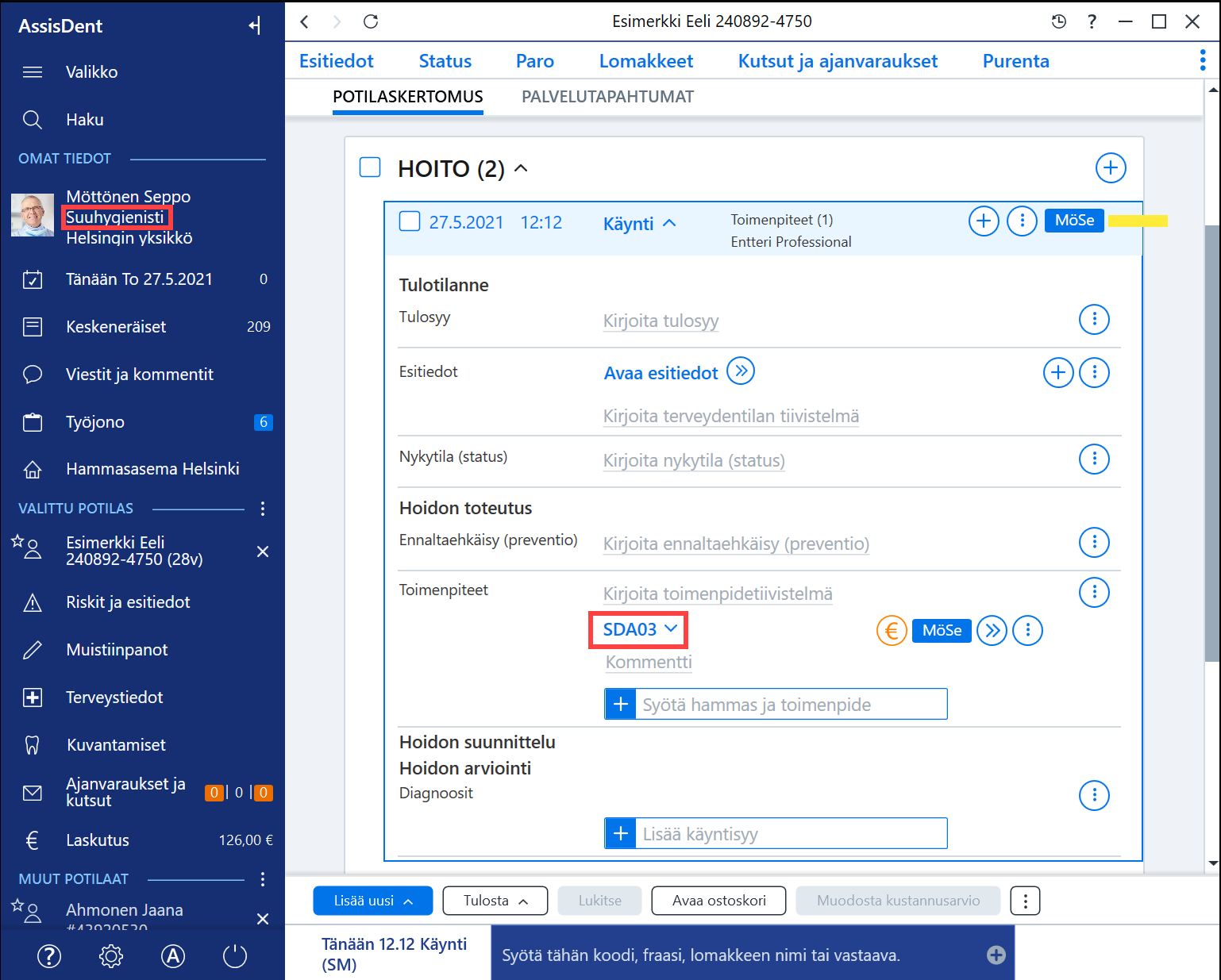
Task: Open top-right blue three-dot menu
Action: tap(1203, 60)
